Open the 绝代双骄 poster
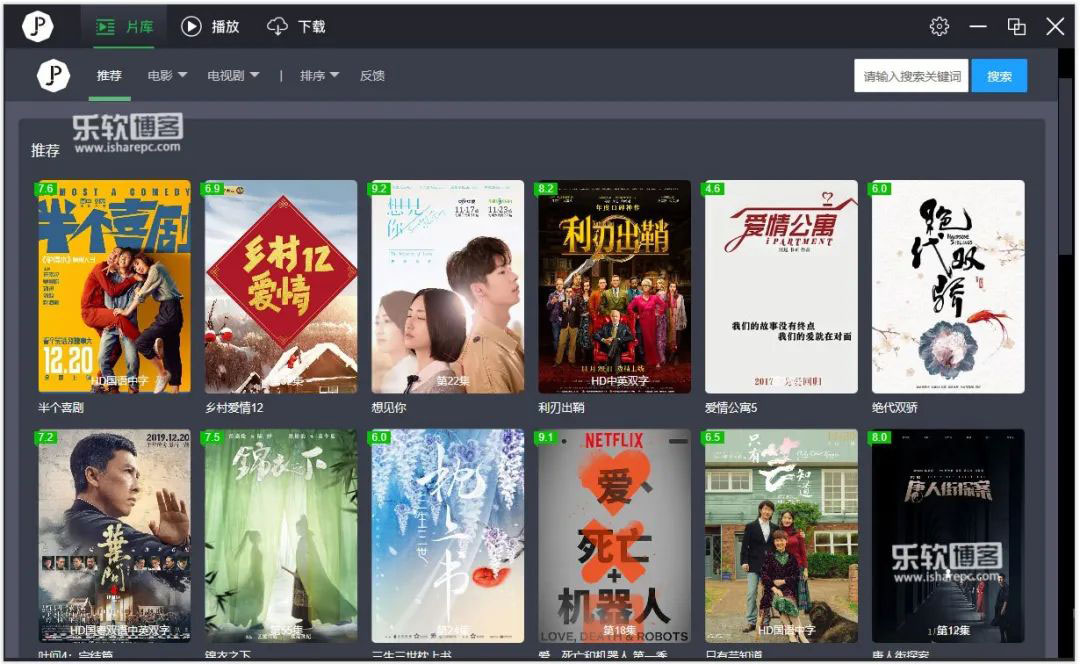Image resolution: width=1080 pixels, height=664 pixels. pyautogui.click(x=948, y=287)
